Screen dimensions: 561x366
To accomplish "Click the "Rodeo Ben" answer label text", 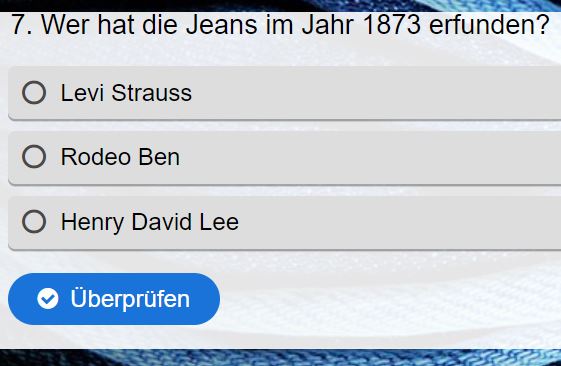I will [120, 157].
